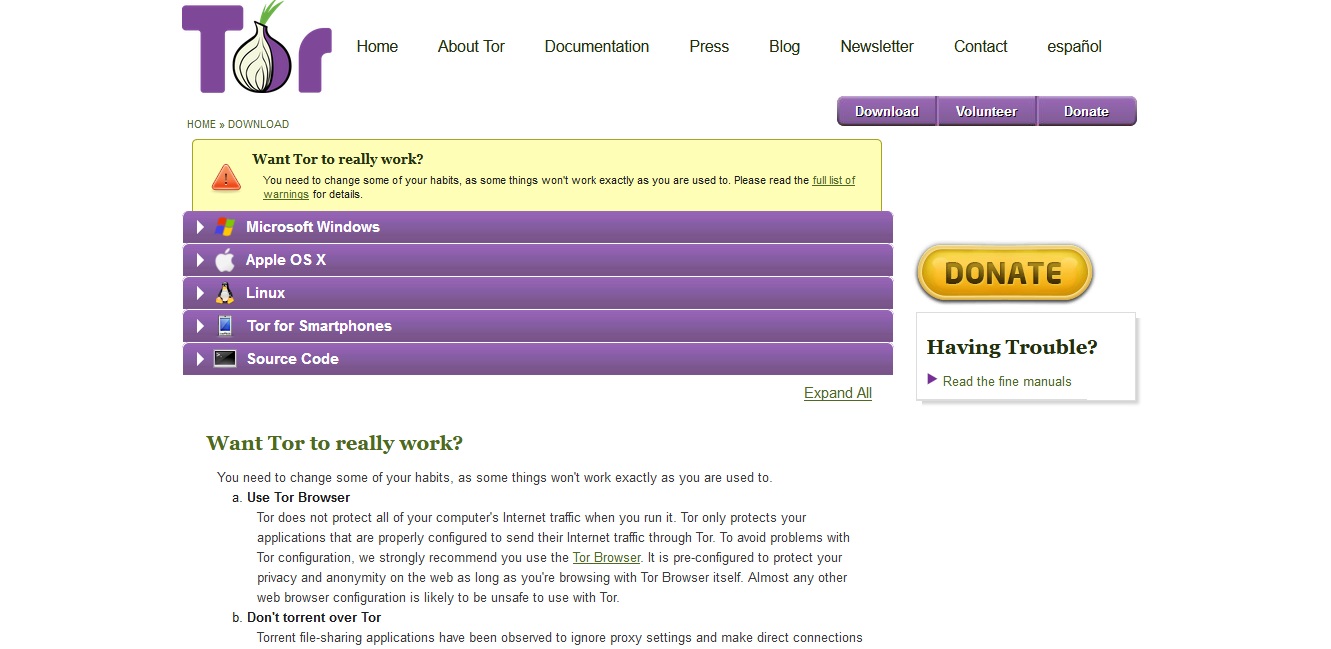Expand the Linux section arrow
The height and width of the screenshot is (649, 1331).
point(200,293)
